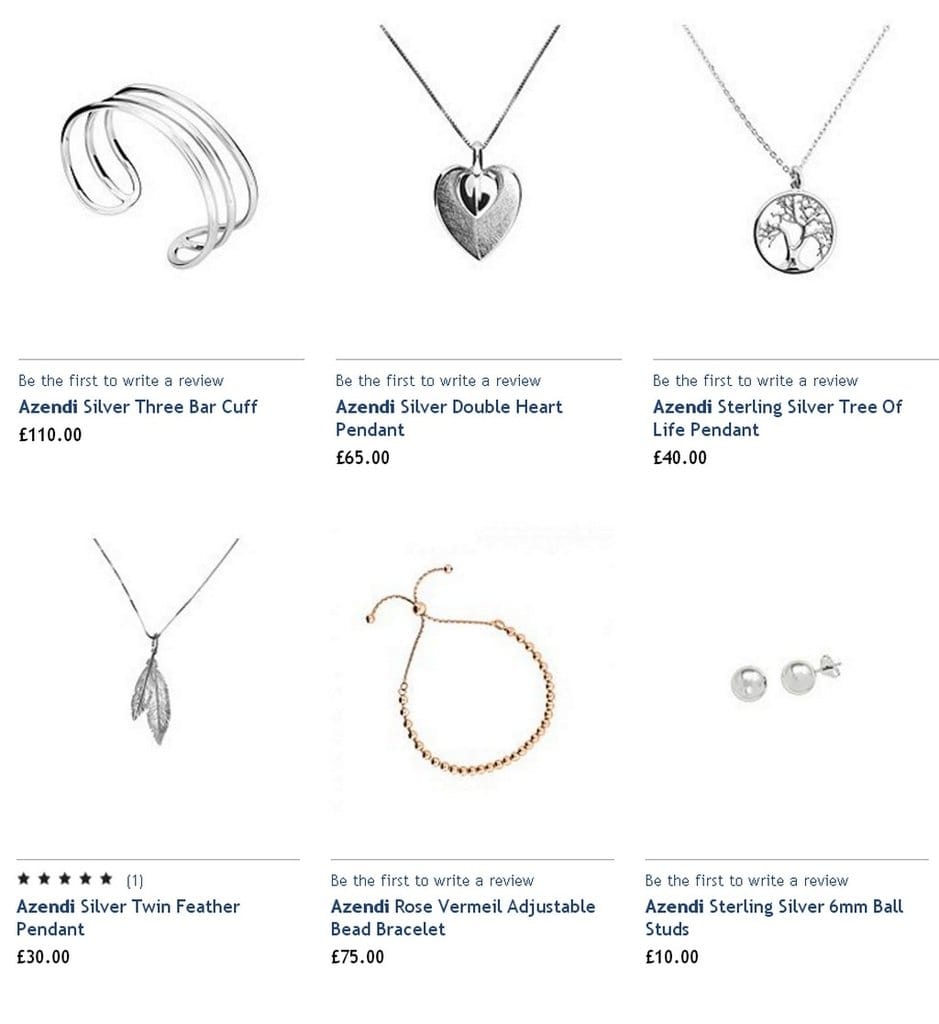The height and width of the screenshot is (1024, 939).
Task: Open the (1) review count for Feather Pendant
Action: (x=135, y=881)
